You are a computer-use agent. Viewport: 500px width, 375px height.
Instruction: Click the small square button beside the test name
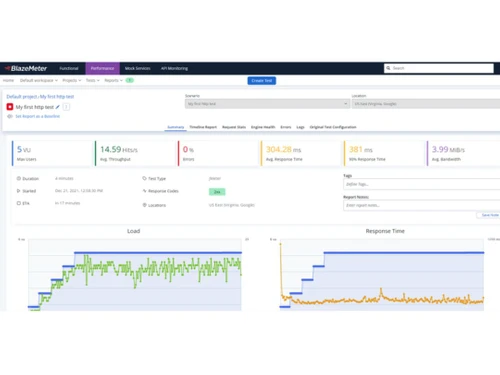coord(66,107)
